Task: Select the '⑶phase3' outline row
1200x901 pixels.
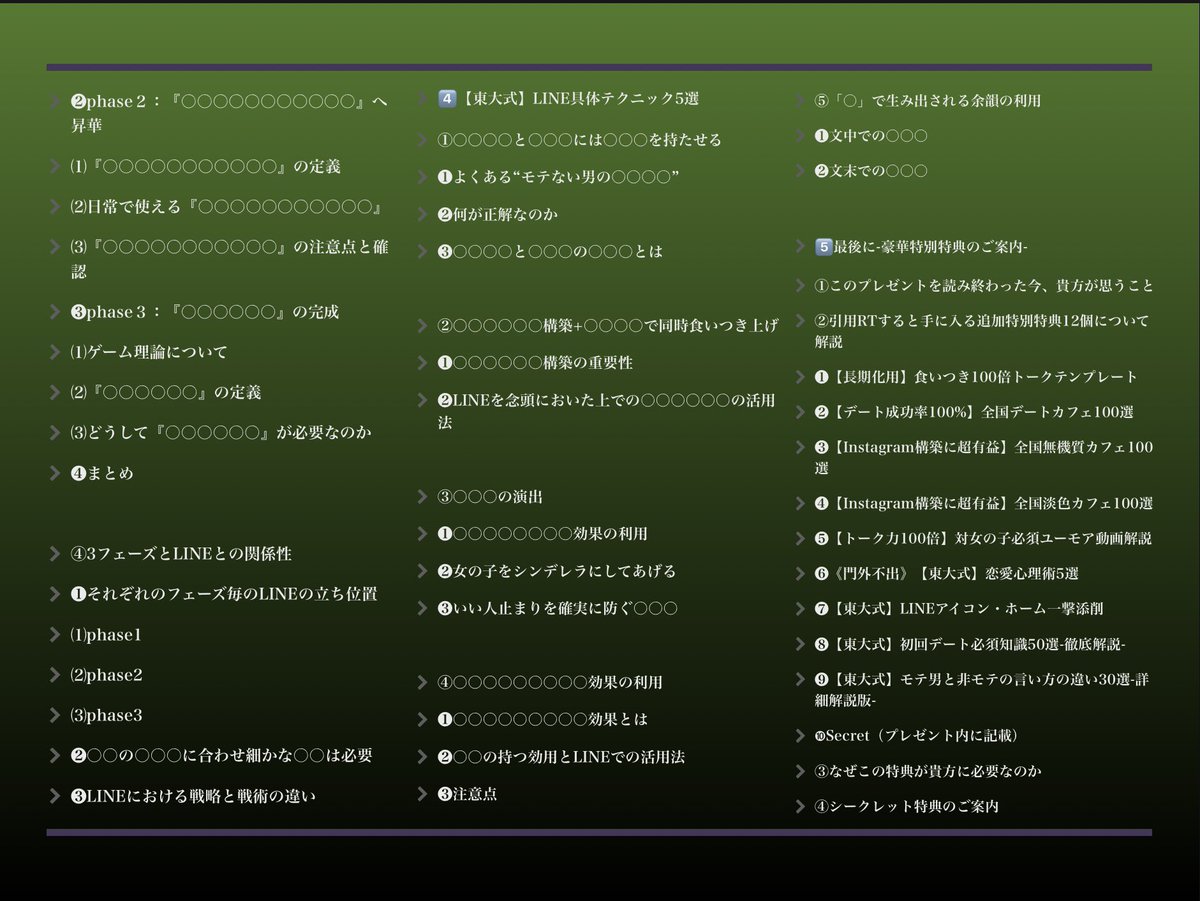Action: [x=106, y=716]
